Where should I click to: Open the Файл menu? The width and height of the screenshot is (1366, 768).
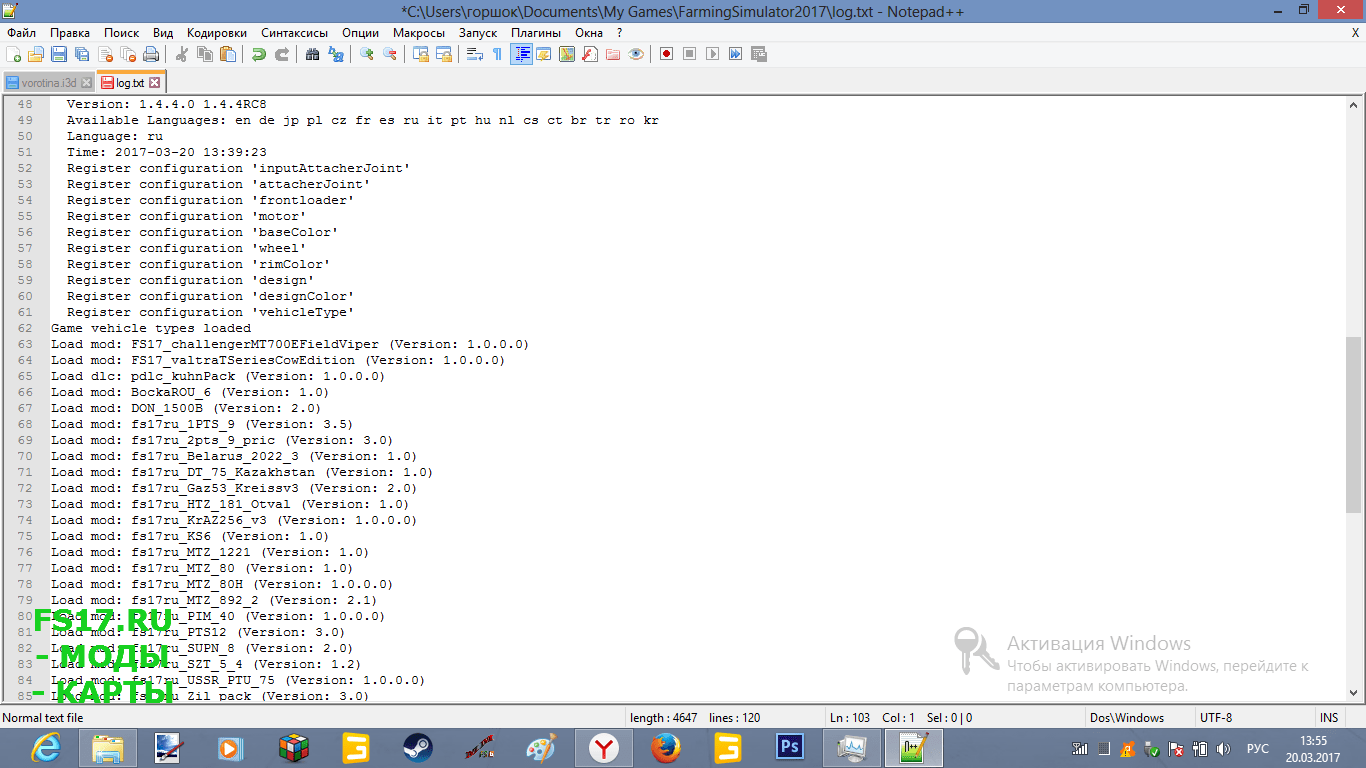point(21,33)
